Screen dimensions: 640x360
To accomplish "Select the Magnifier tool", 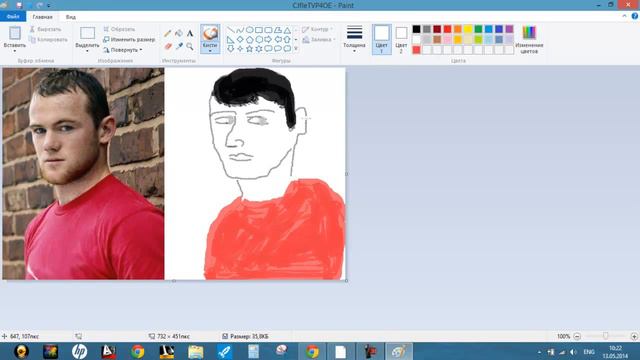I will point(190,47).
